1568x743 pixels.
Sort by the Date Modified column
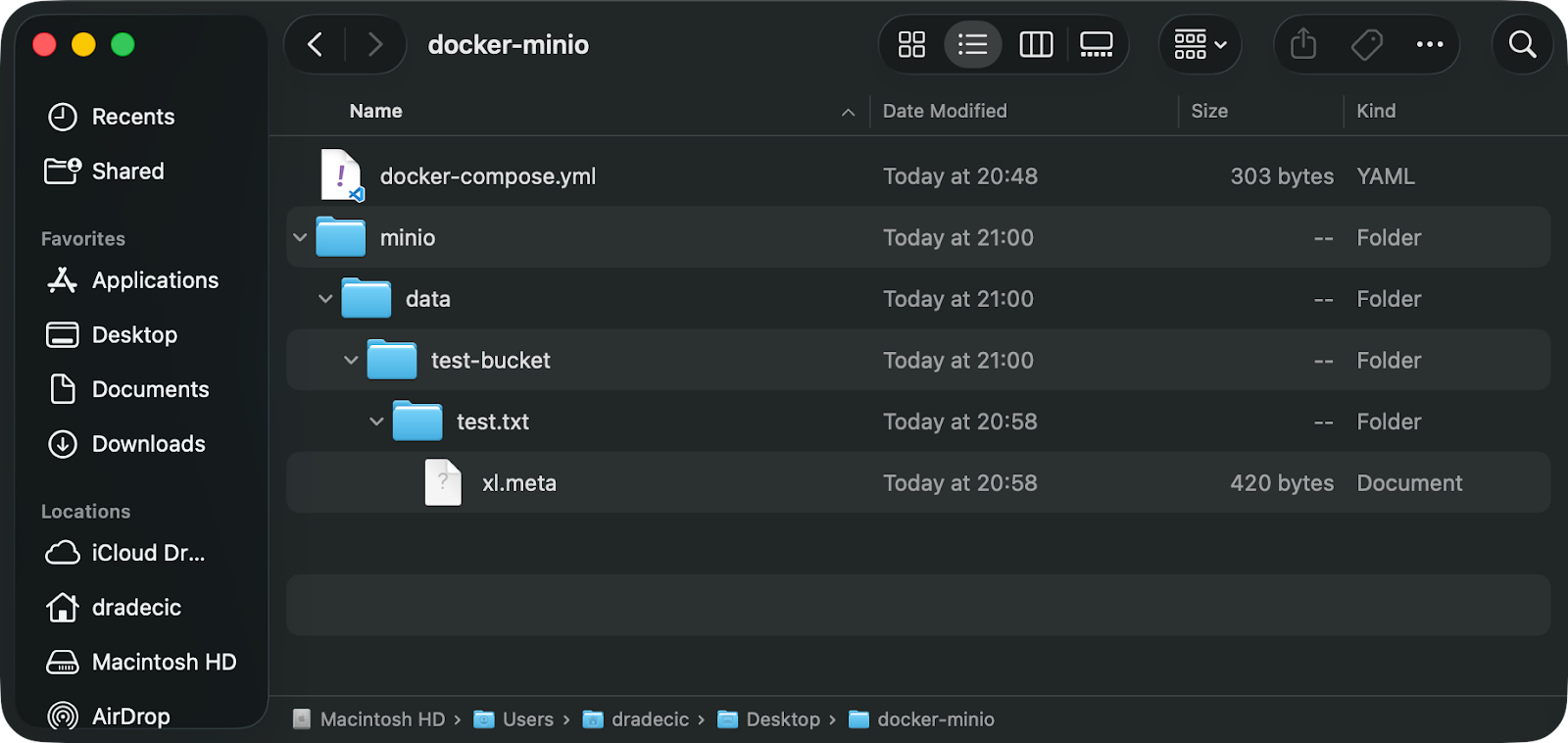tap(945, 111)
